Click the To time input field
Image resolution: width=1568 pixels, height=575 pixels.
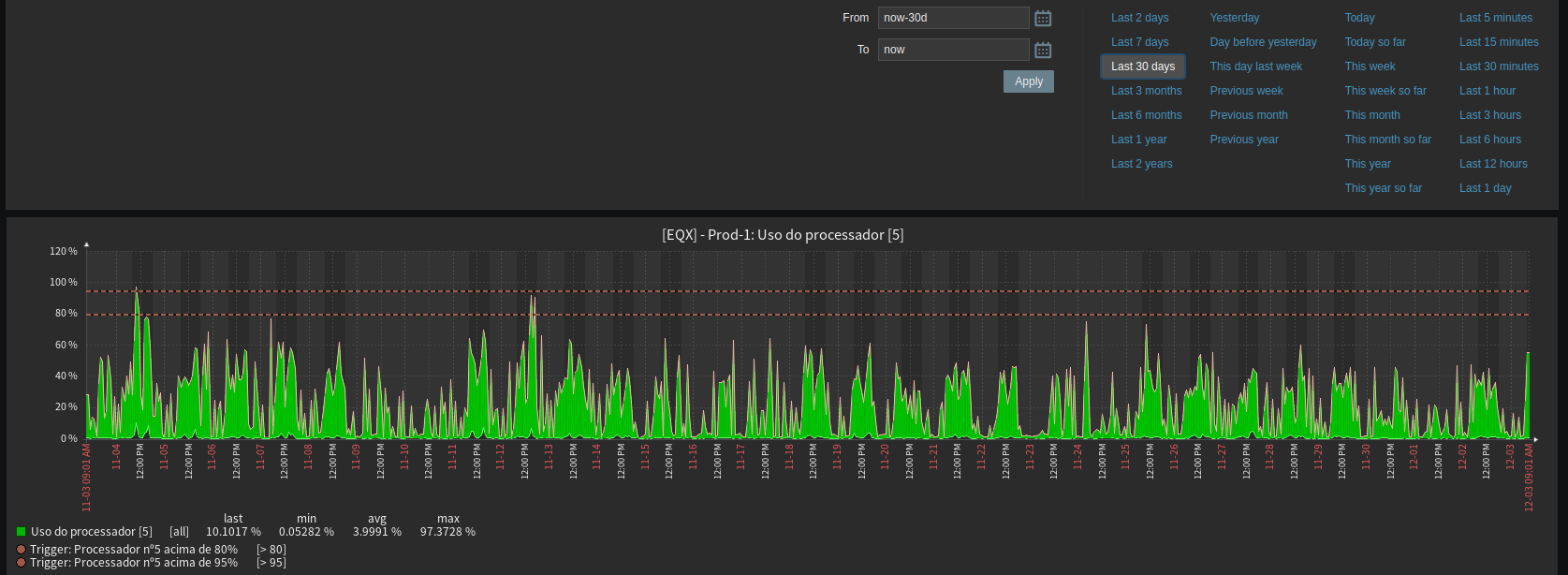tap(953, 50)
